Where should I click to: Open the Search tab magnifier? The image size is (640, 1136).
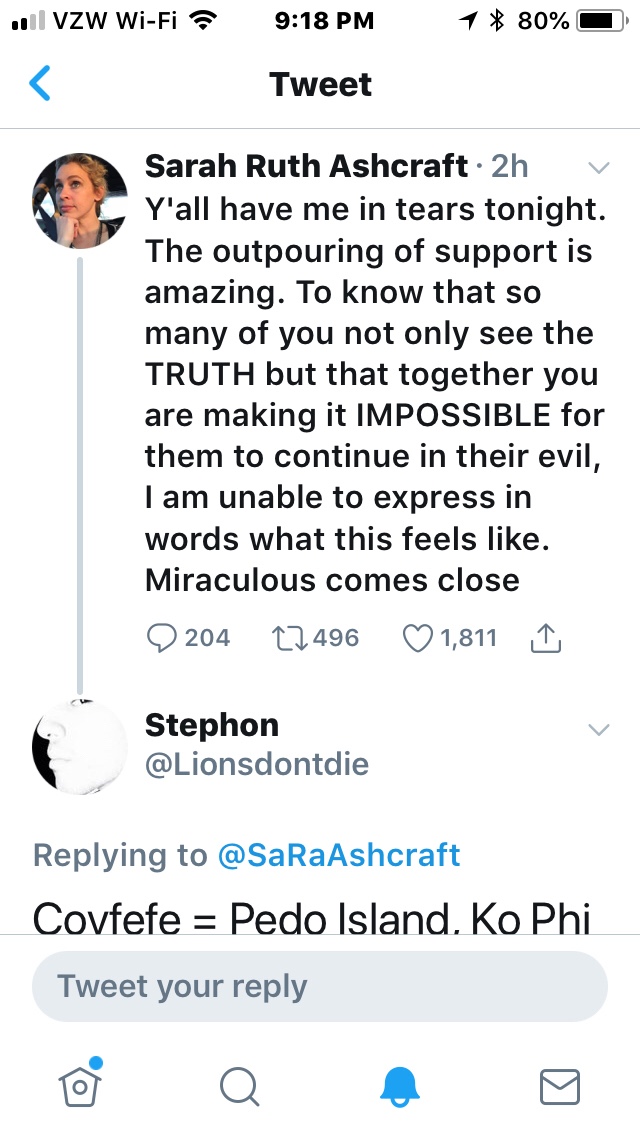[240, 1085]
